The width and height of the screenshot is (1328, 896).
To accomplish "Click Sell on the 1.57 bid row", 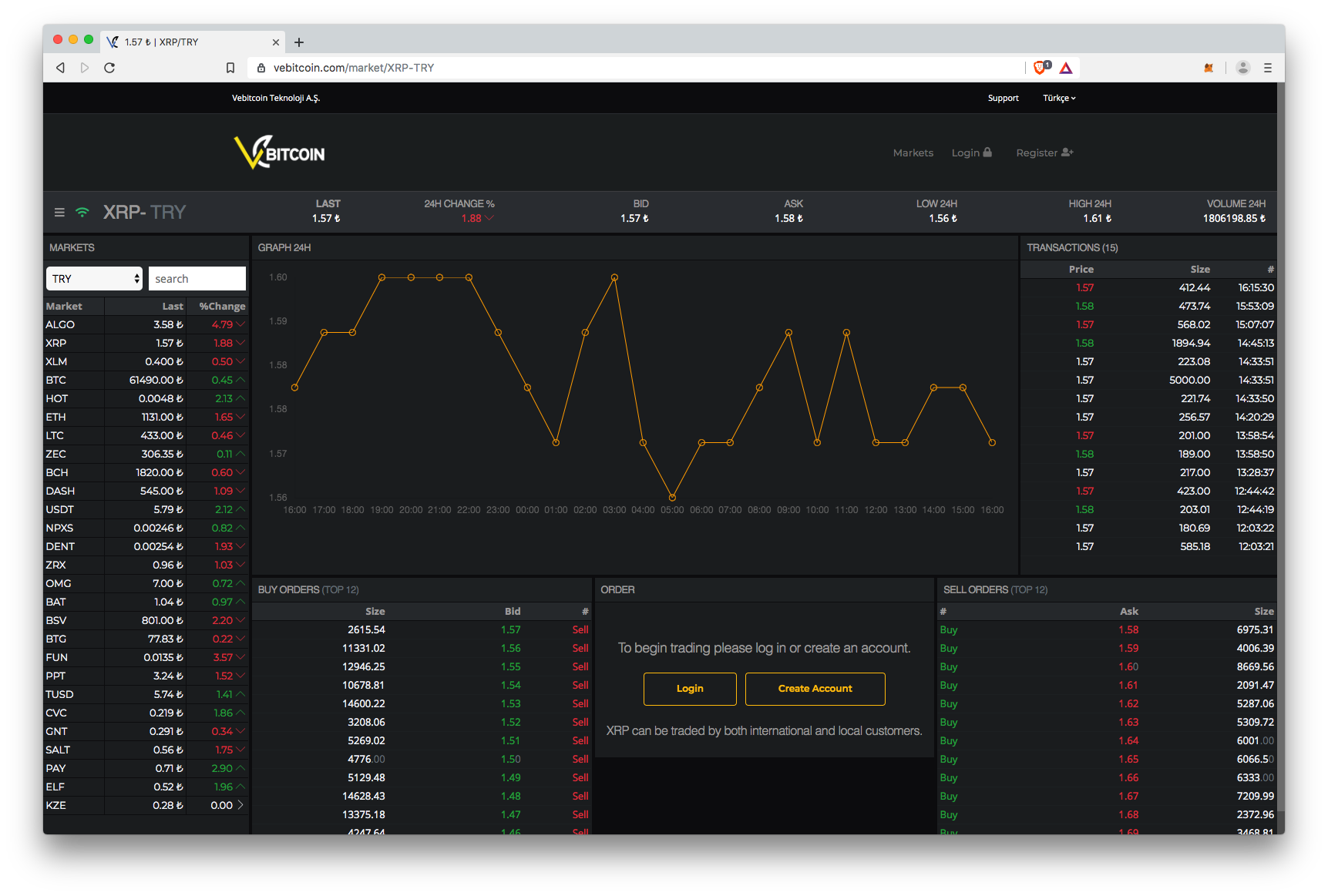I will coord(580,629).
